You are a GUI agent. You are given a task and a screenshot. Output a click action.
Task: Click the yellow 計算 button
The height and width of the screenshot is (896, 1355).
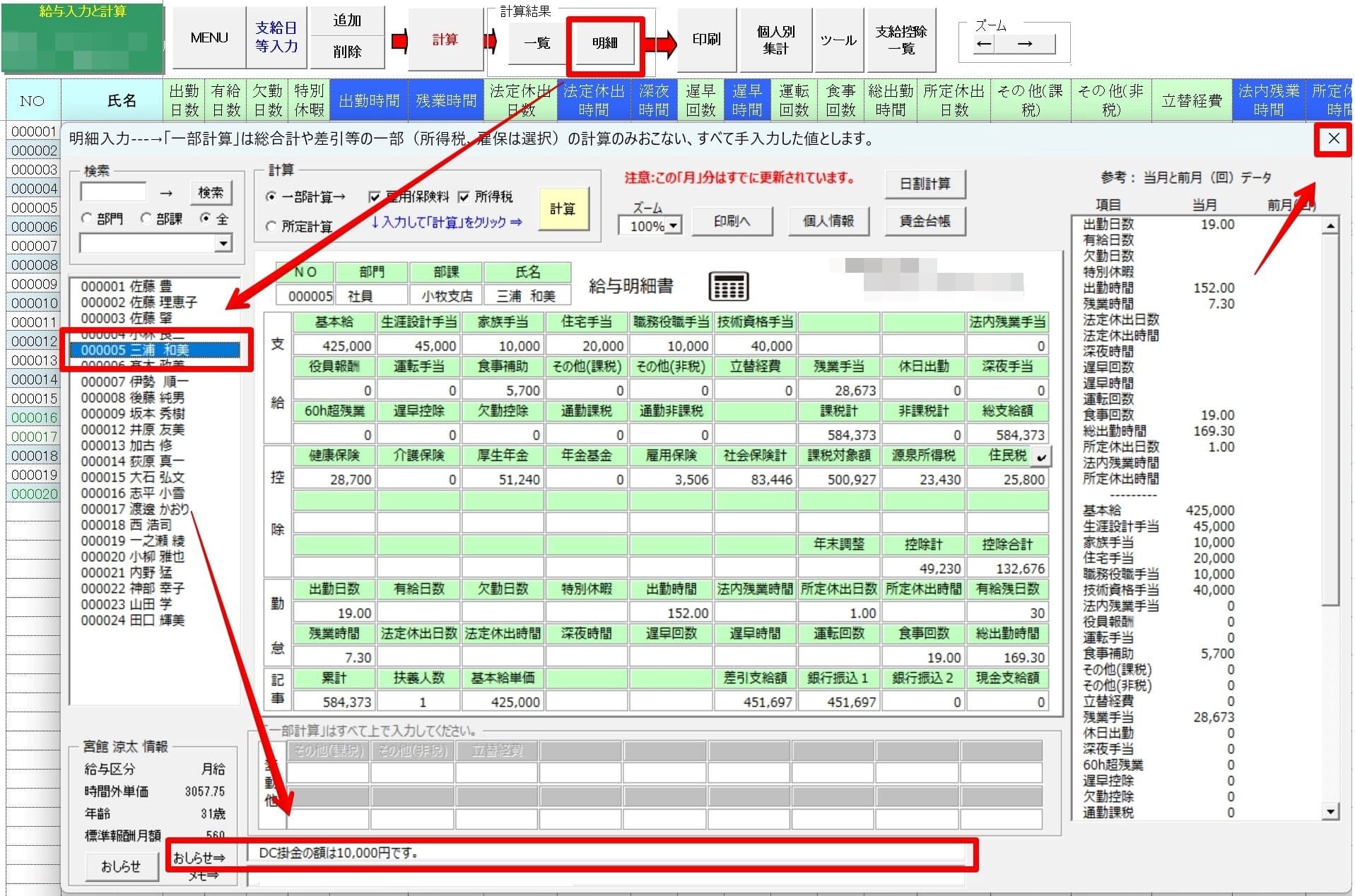click(563, 209)
